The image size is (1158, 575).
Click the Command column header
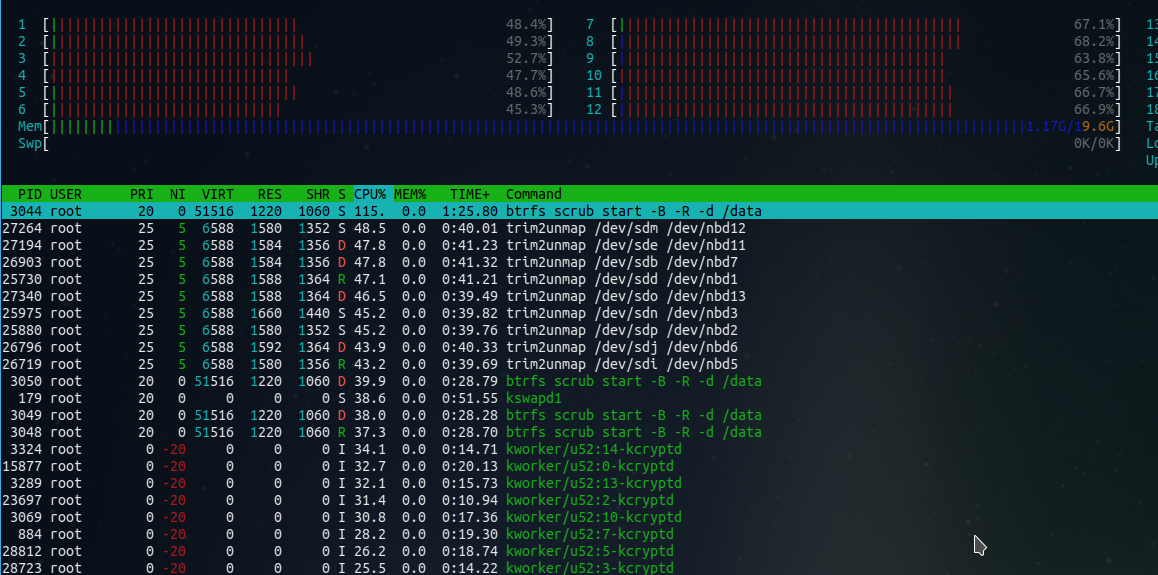click(534, 194)
